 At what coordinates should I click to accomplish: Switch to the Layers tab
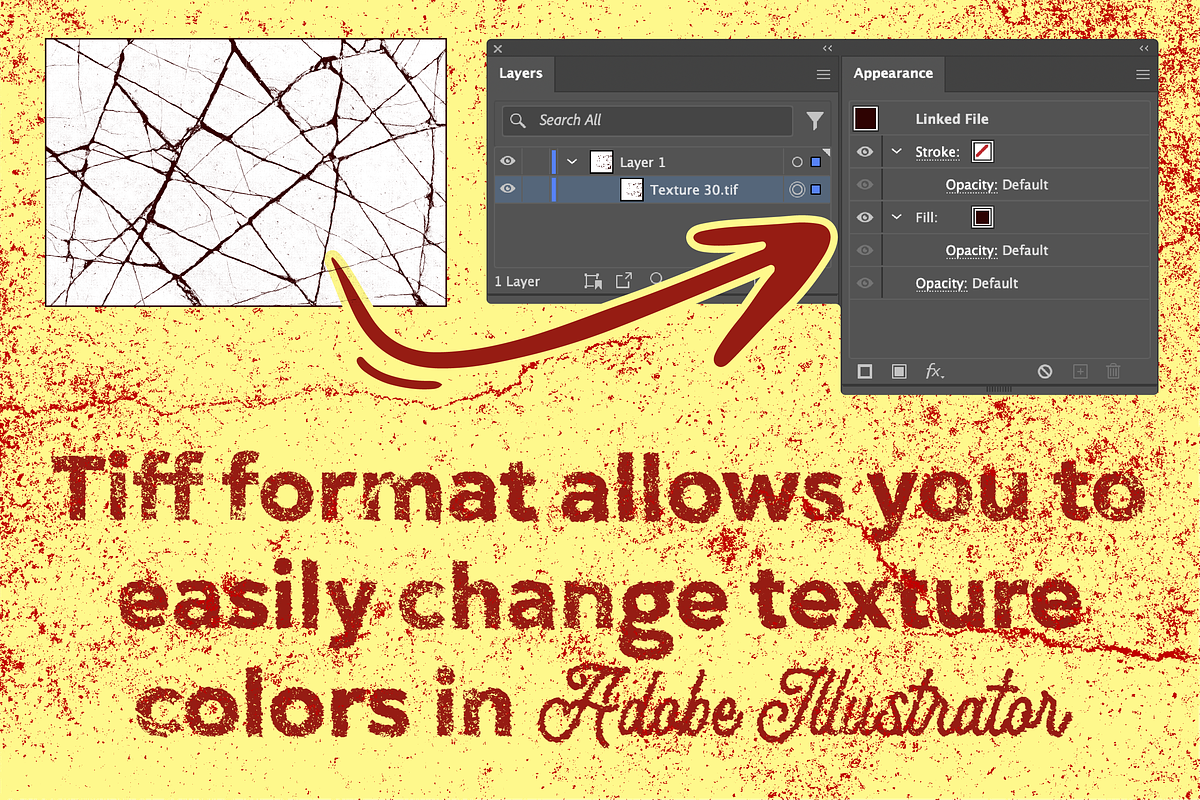[x=521, y=74]
